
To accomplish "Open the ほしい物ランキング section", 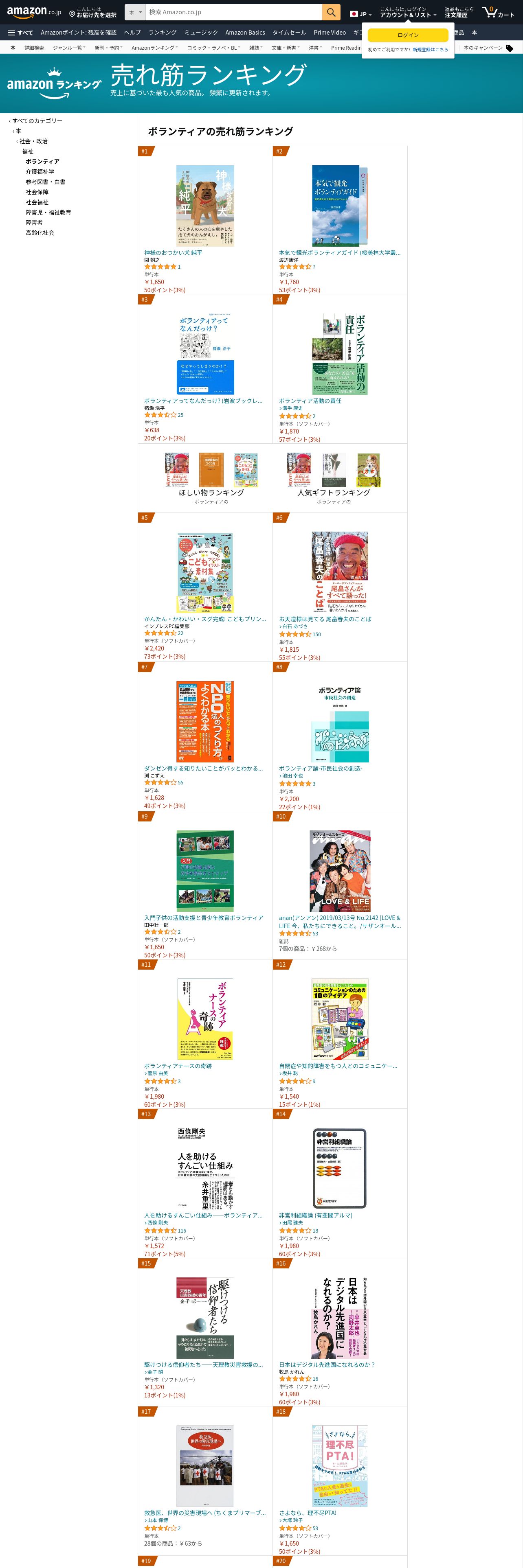I will coord(211,493).
